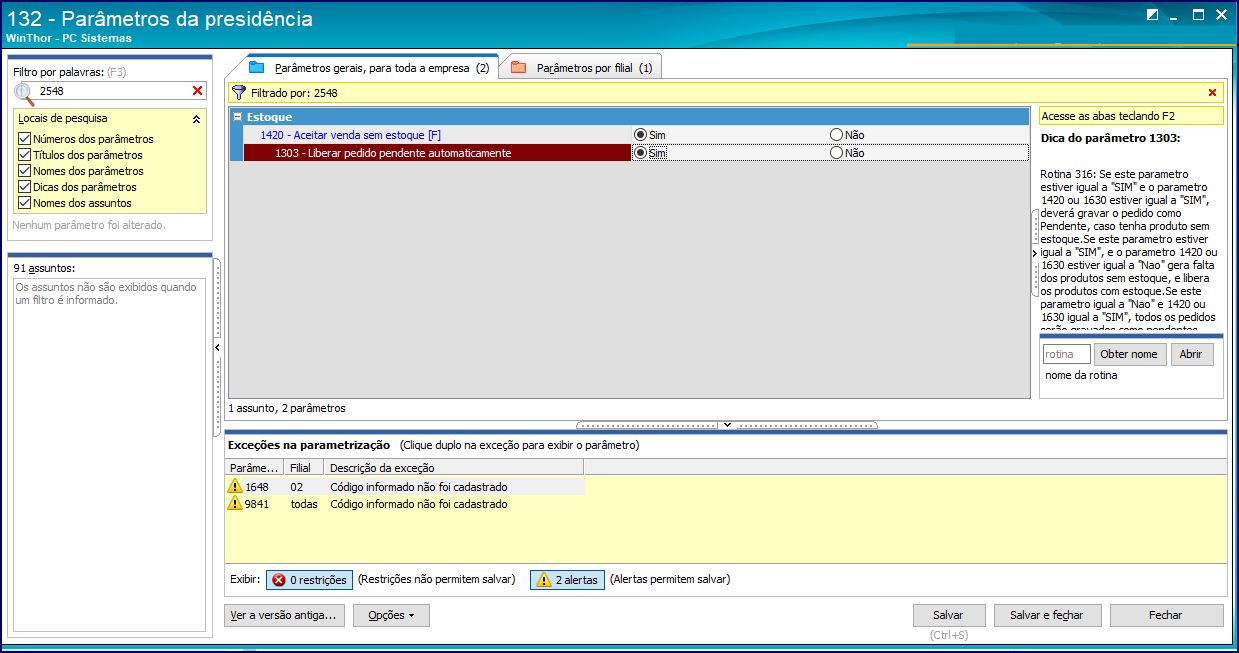
Task: Toggle '0 restrições' filter button
Action: point(309,580)
